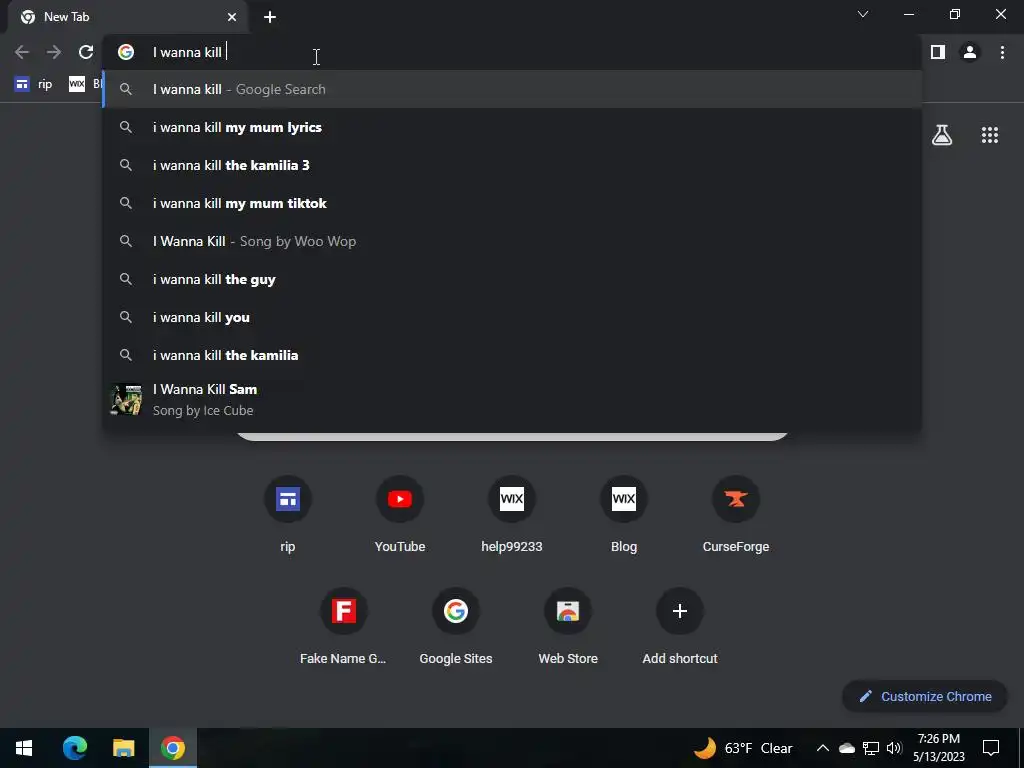Open the rip shortcut tile
1024x768 pixels.
(288, 515)
